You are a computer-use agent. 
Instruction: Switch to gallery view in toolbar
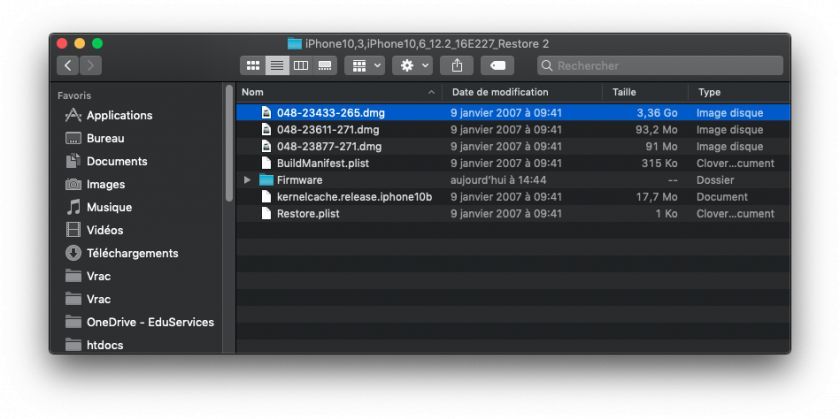(x=324, y=65)
